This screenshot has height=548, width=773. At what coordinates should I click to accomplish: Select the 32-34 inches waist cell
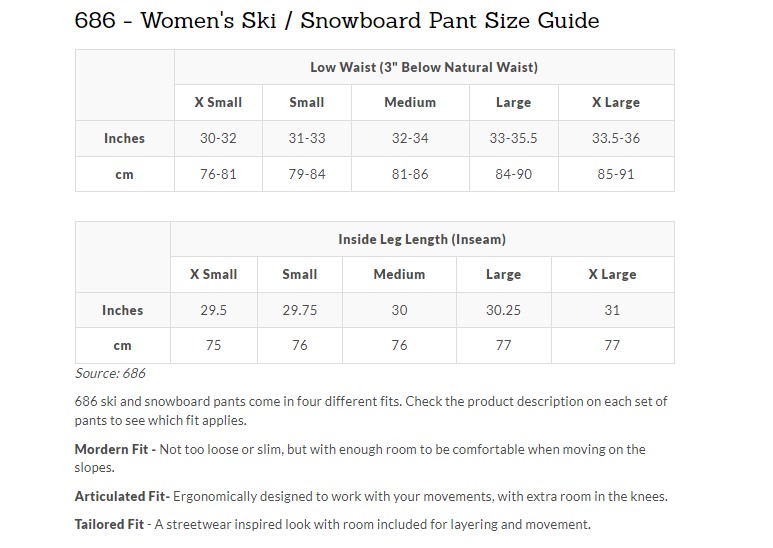coord(410,138)
